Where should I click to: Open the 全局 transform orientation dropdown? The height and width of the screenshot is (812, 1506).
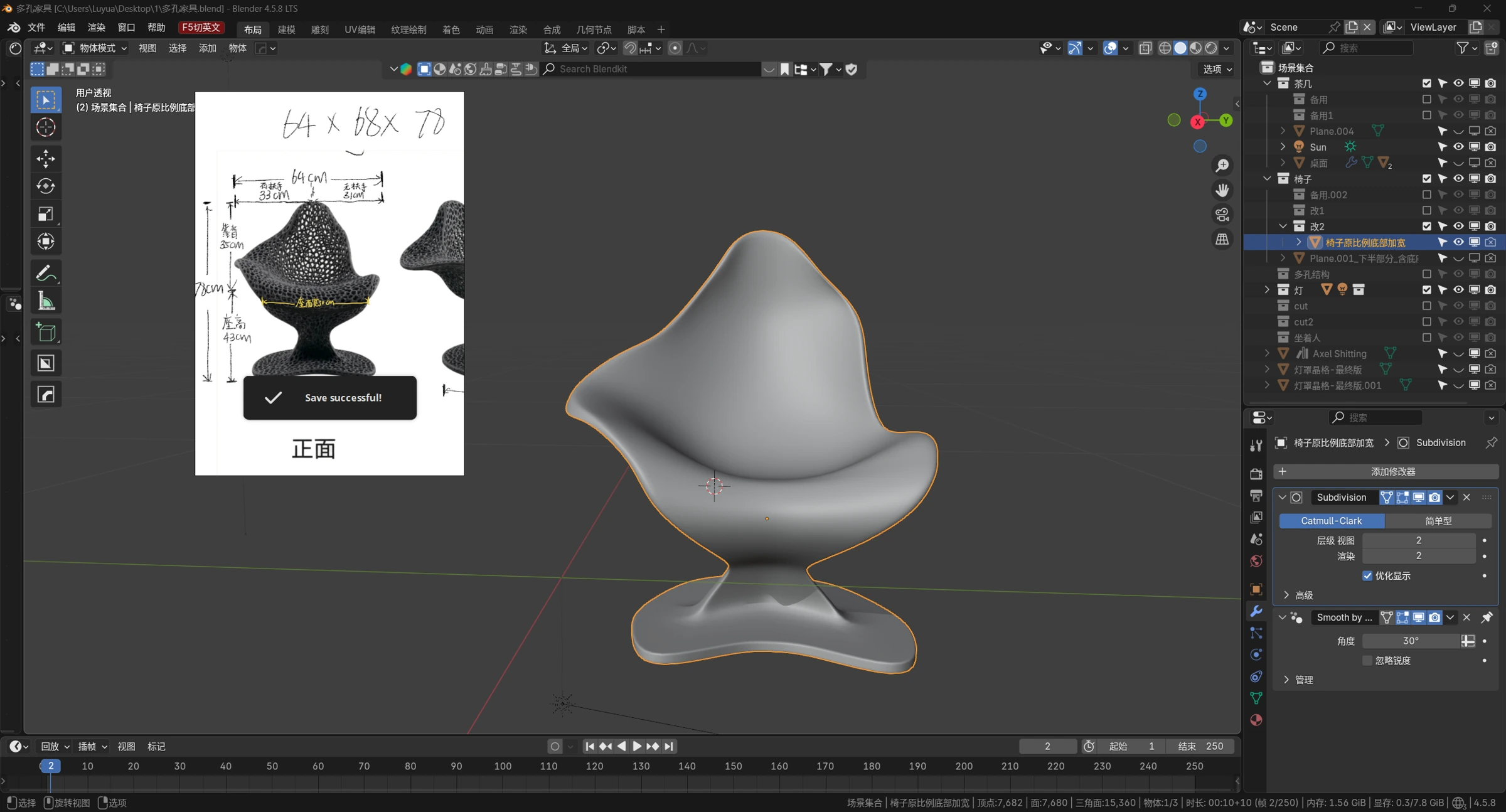pos(567,48)
